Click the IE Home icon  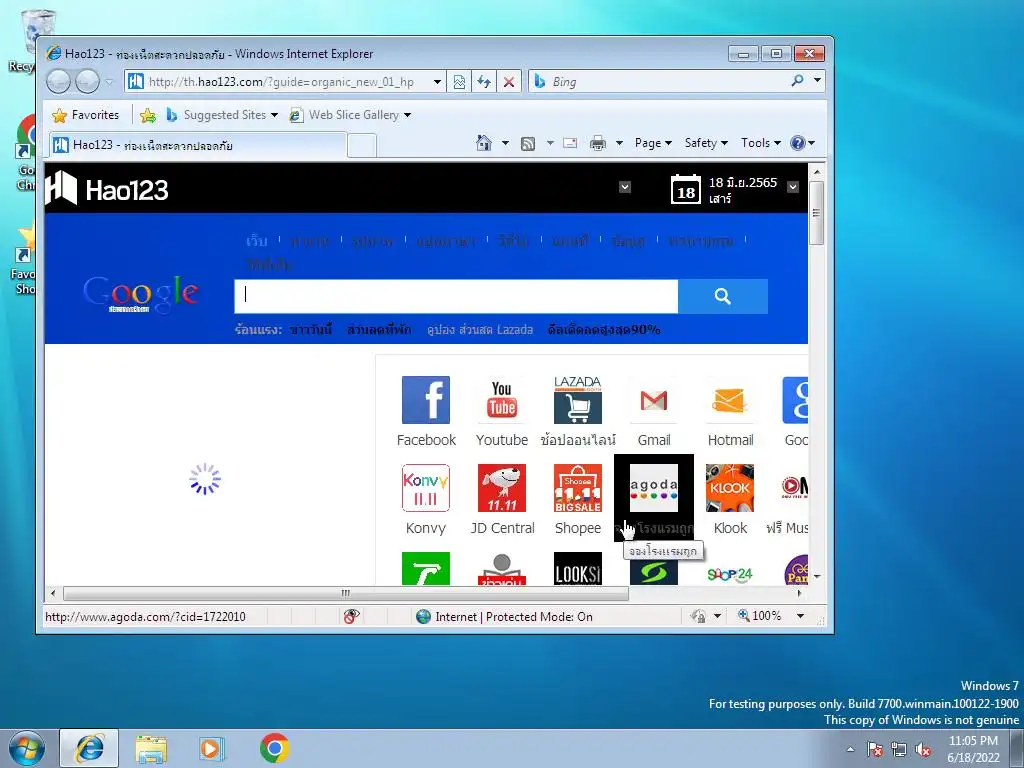click(x=484, y=142)
